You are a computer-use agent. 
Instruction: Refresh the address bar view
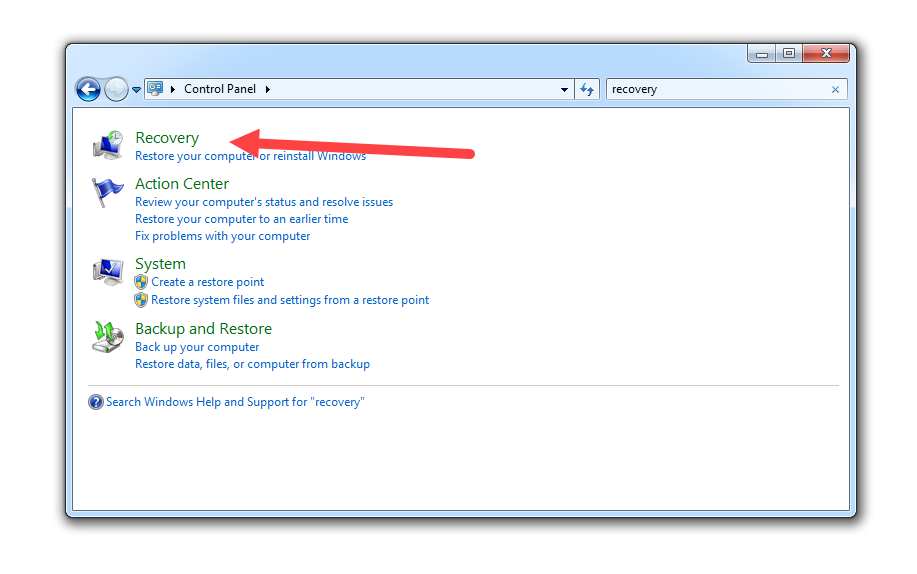point(587,90)
